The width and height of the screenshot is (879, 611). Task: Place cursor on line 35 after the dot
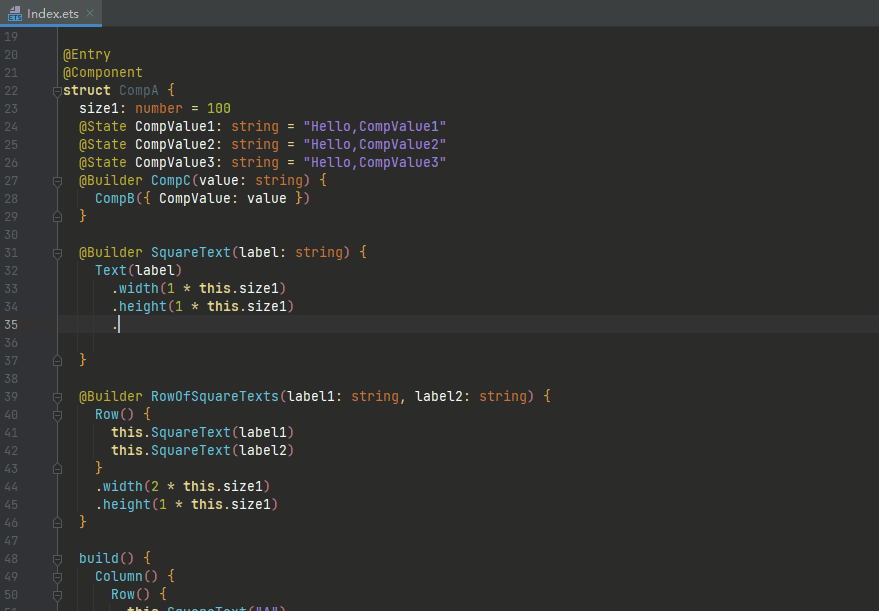tap(119, 325)
